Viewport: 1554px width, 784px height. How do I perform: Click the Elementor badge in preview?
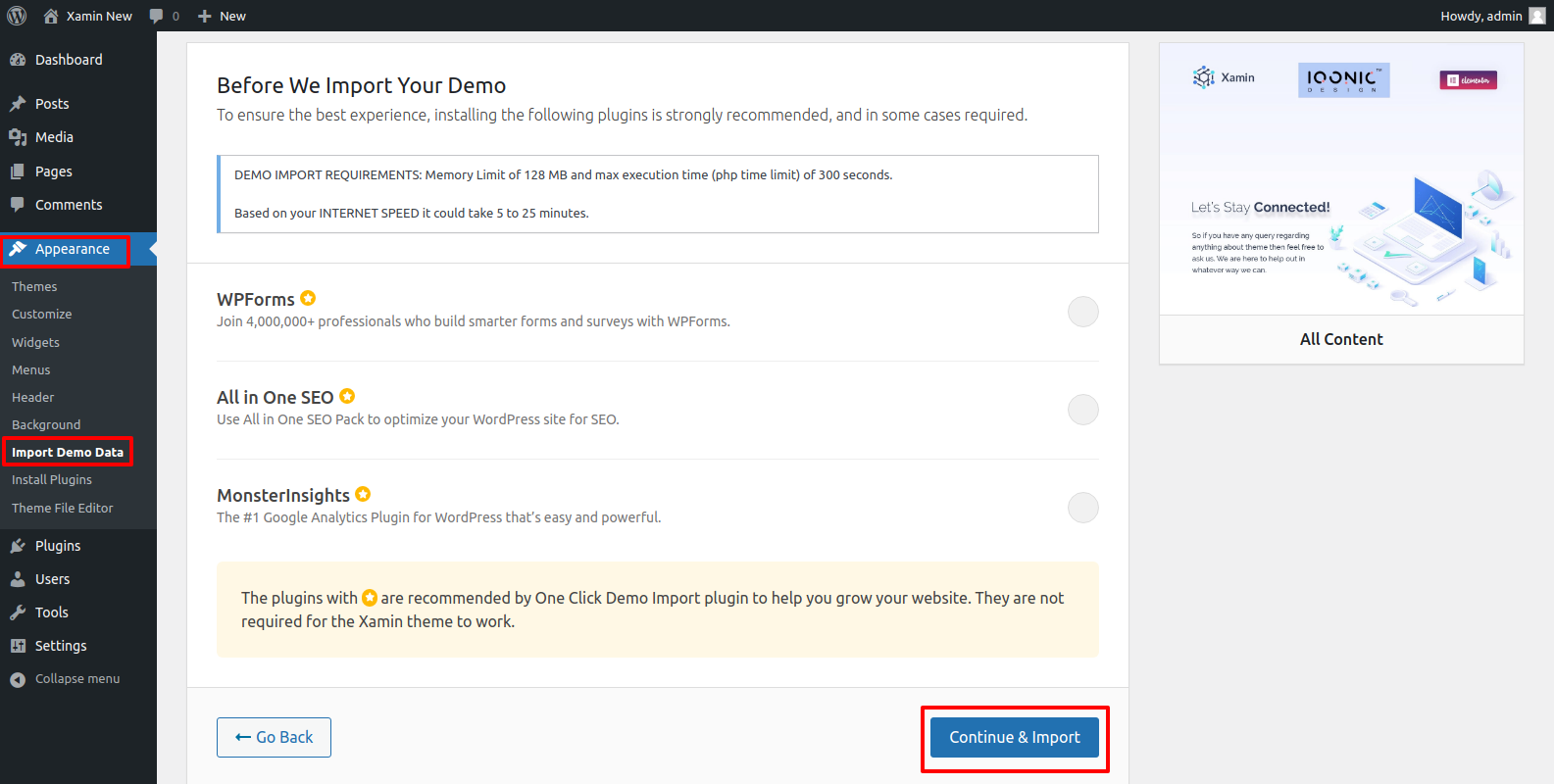click(x=1469, y=80)
